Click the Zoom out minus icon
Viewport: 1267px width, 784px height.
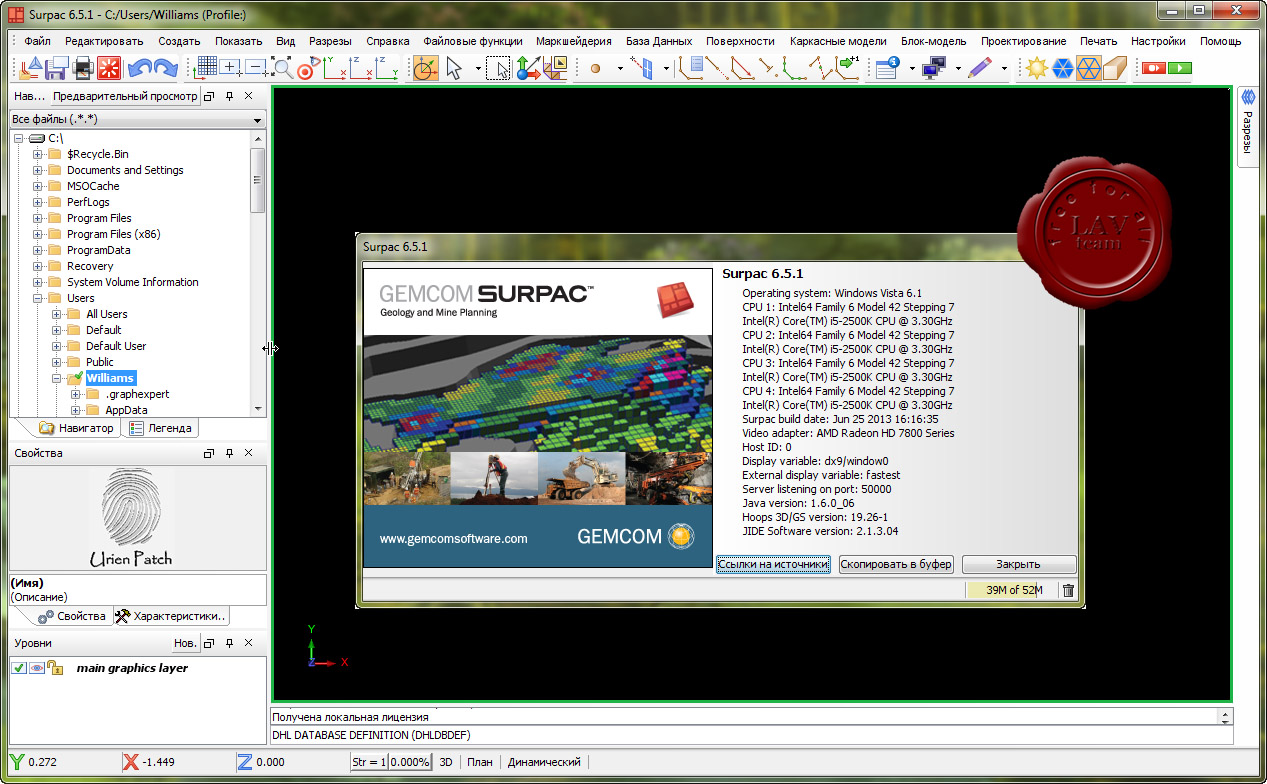257,68
